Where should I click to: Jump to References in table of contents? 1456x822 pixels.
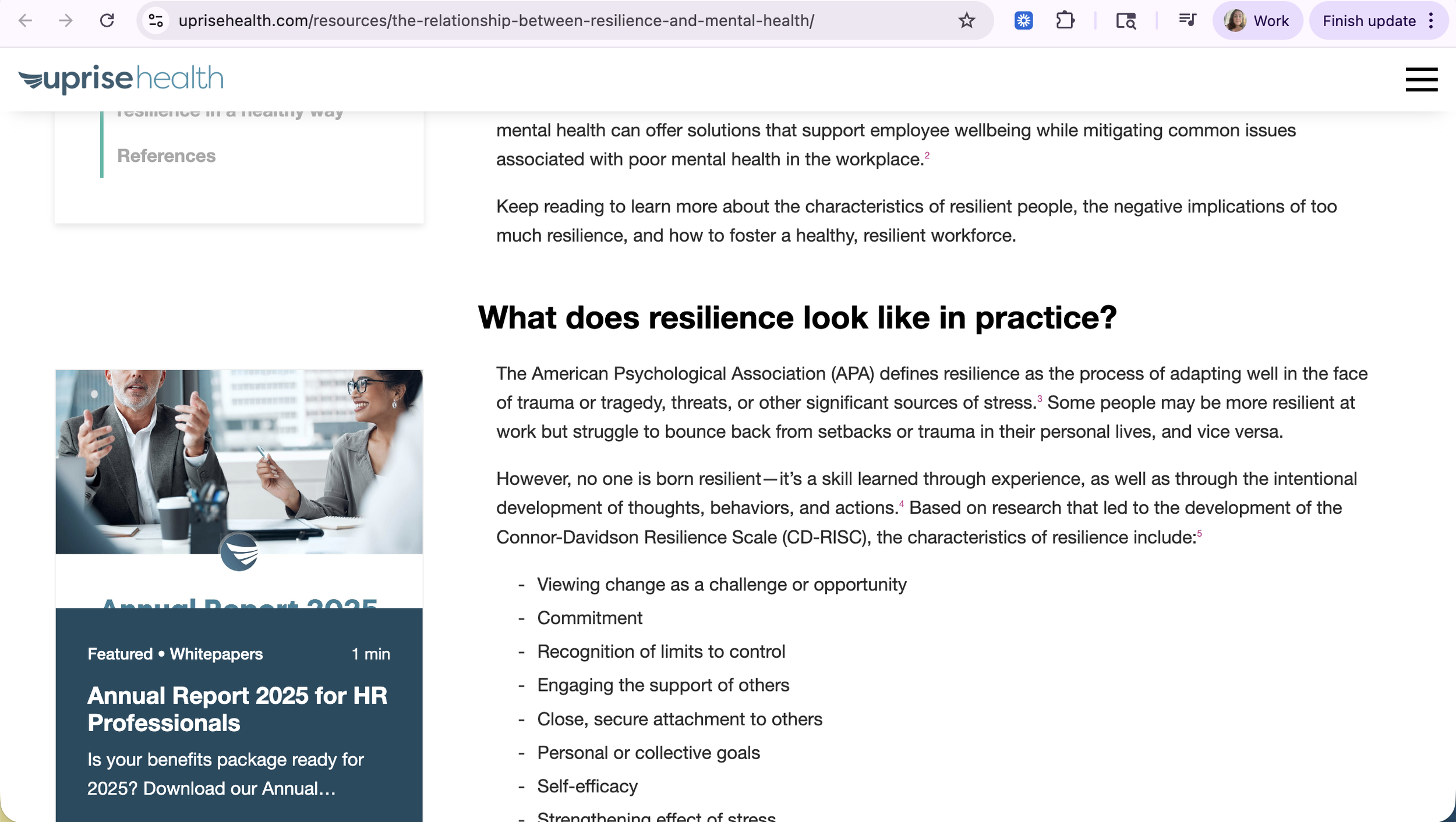click(166, 156)
